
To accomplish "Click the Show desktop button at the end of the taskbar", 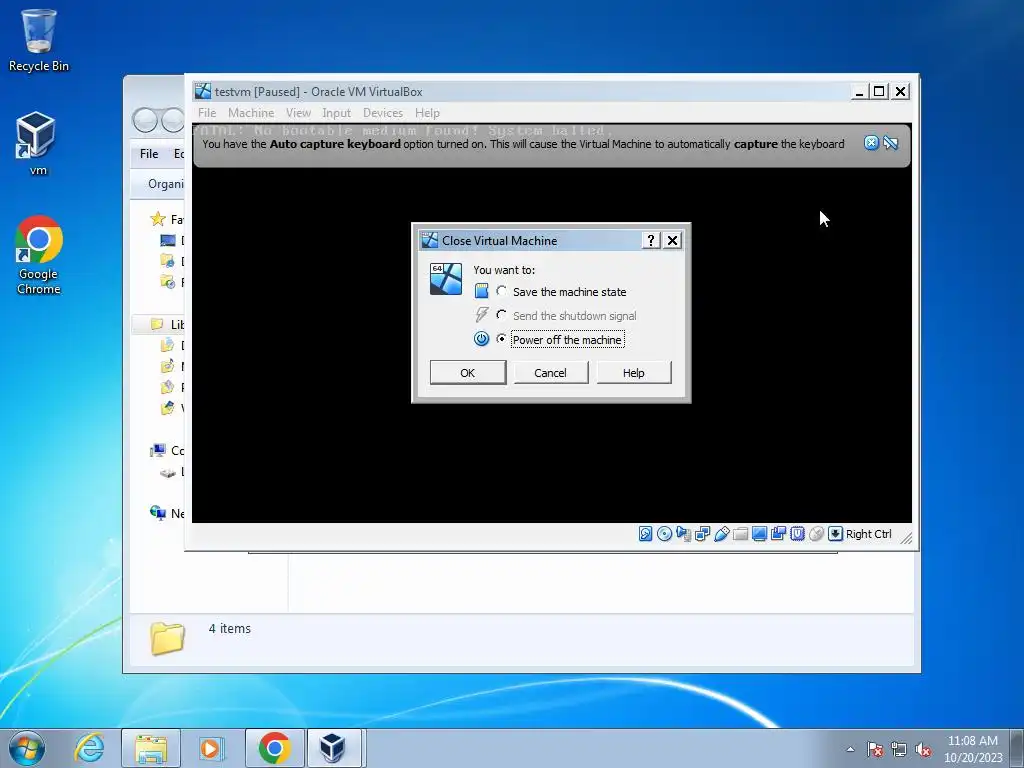I will (x=1017, y=748).
